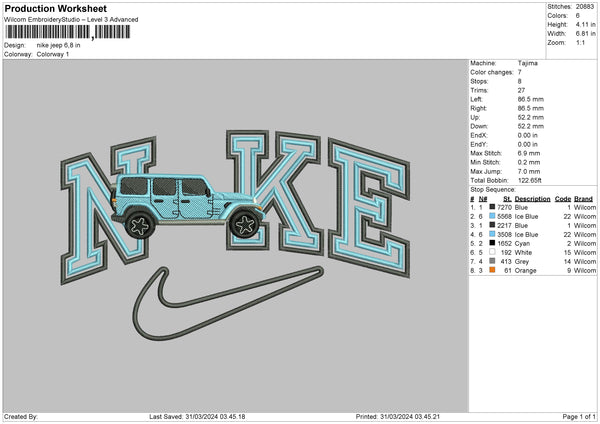Screen dimensions: 600x424
Task: Click the Machine value "Tajima"
Action: click(x=527, y=63)
